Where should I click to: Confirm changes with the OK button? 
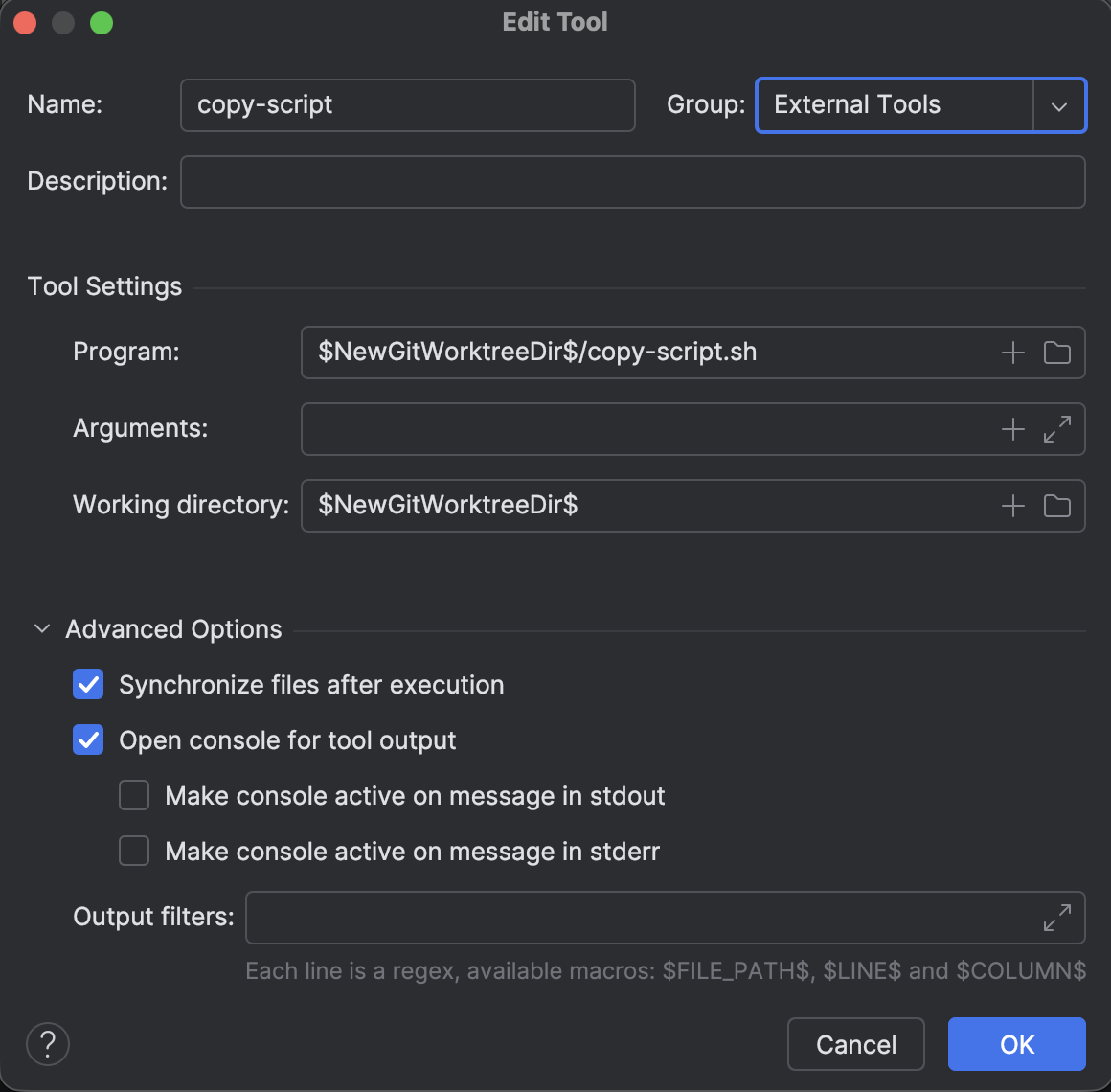[1016, 1044]
